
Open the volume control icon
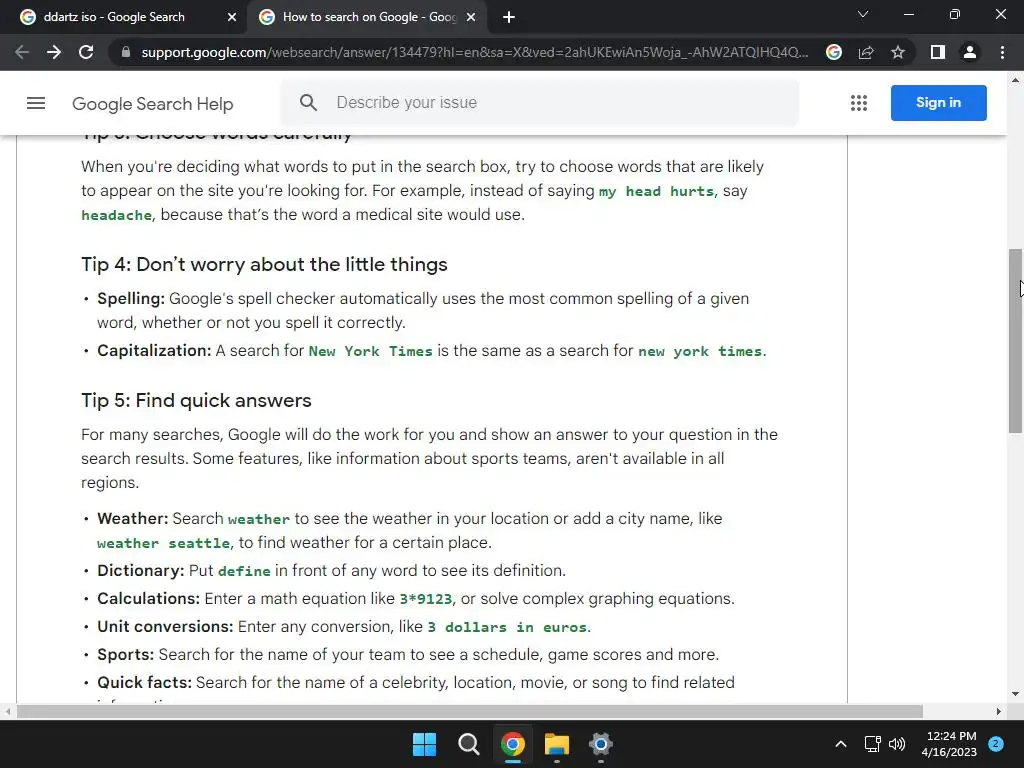[897, 744]
